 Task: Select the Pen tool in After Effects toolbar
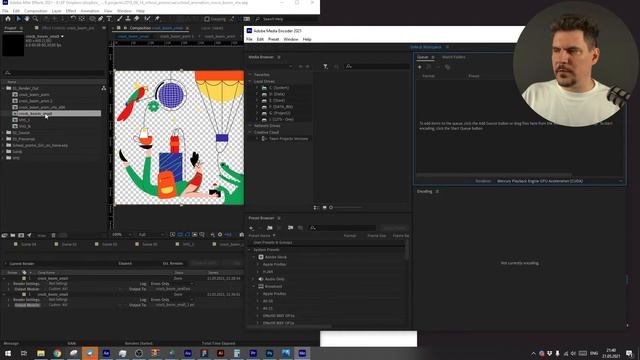click(100, 19)
